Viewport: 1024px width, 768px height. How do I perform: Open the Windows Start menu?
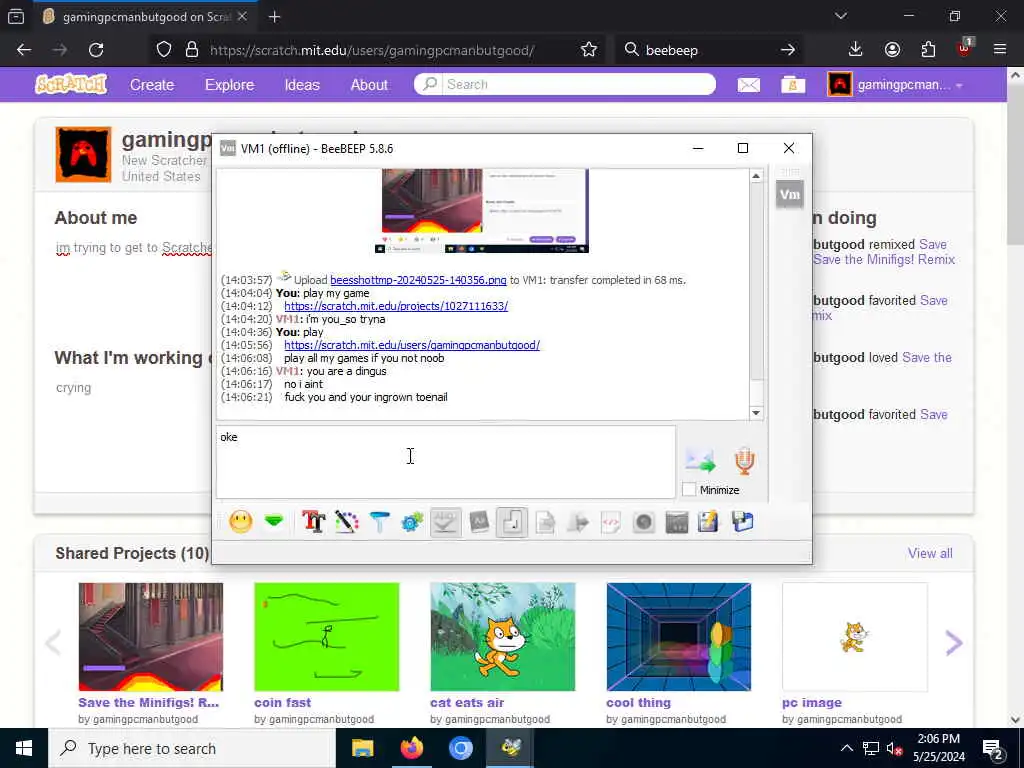tap(24, 748)
